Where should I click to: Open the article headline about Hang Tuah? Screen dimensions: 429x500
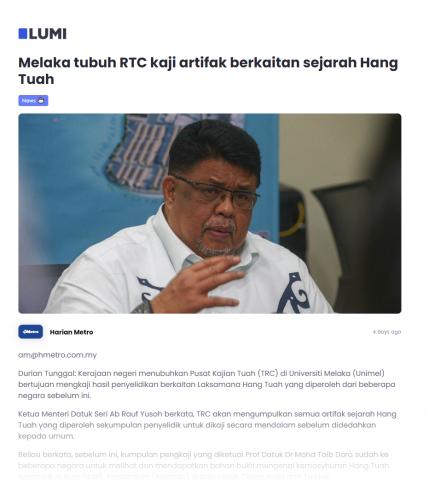coord(208,71)
